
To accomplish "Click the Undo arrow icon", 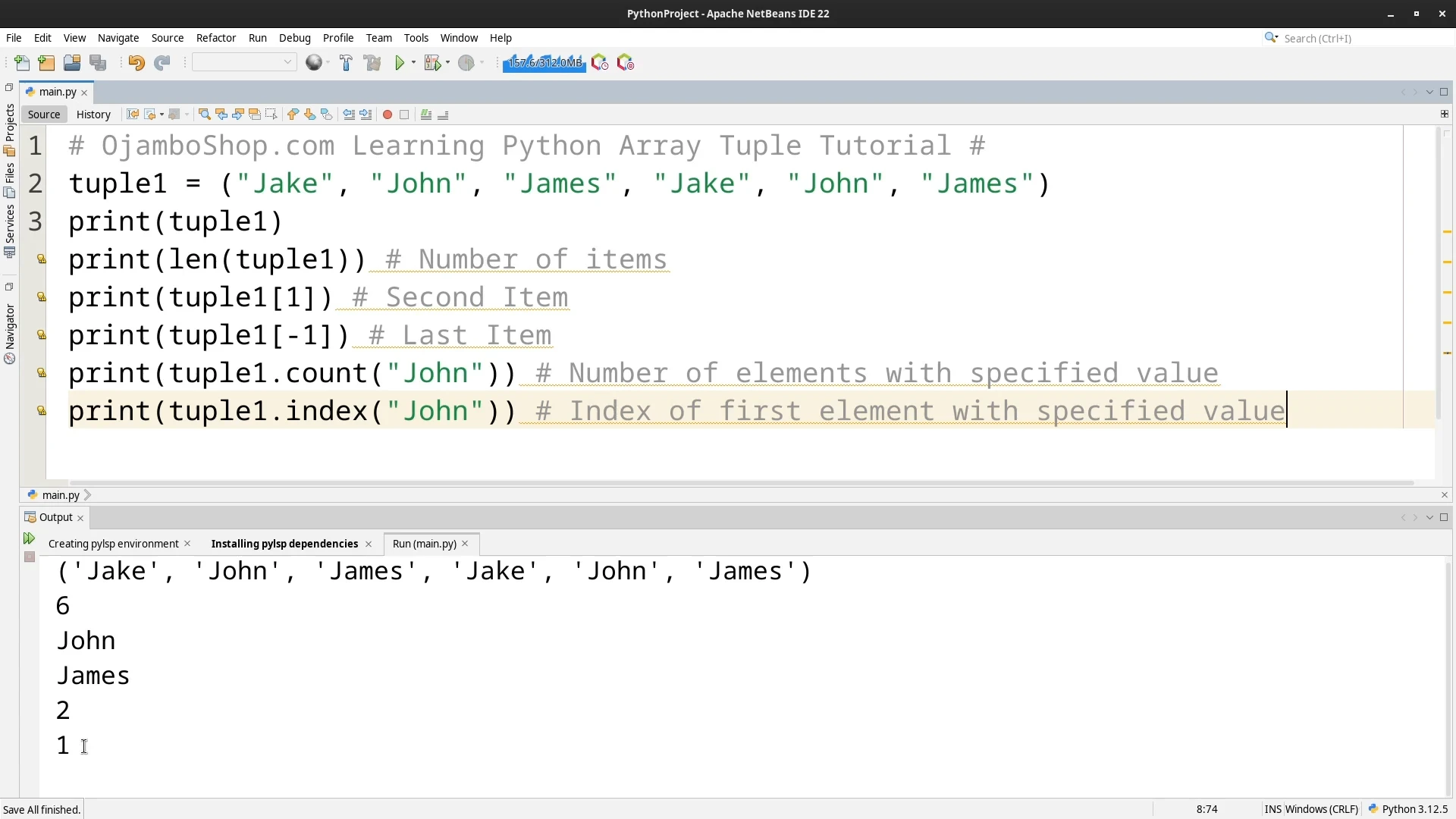I will pos(136,63).
